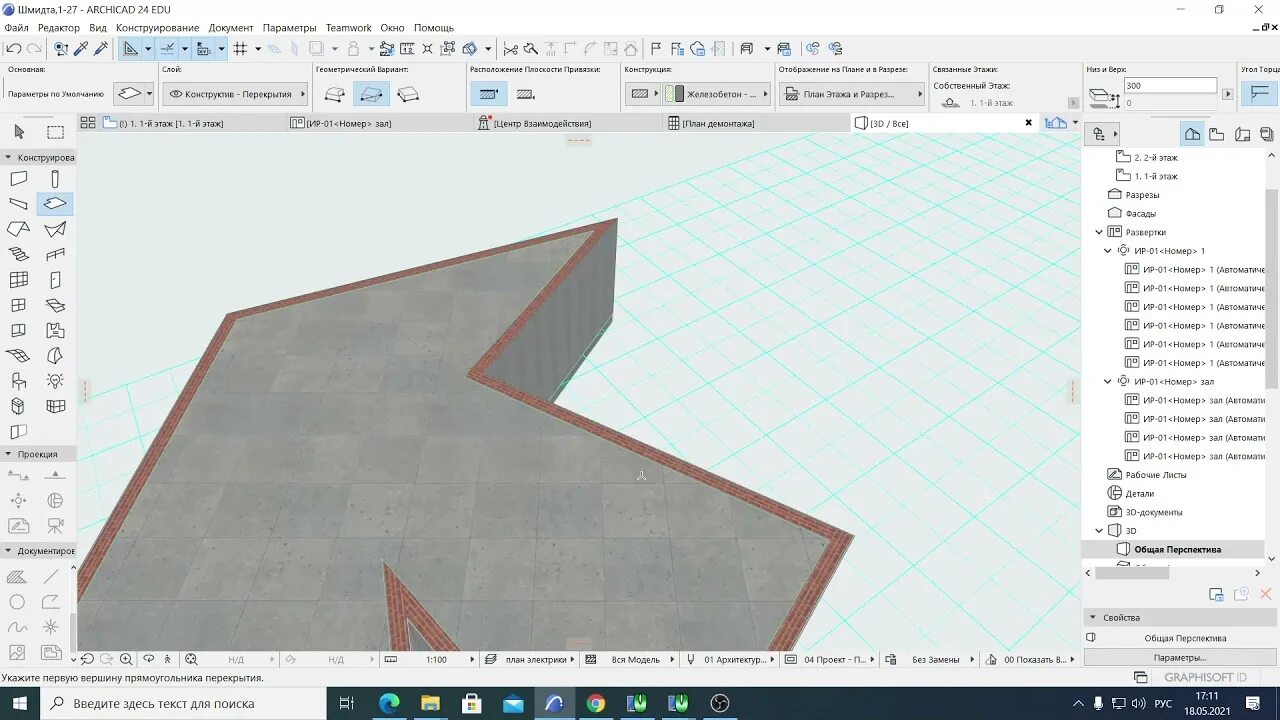This screenshot has width=1280, height=720.
Task: Select the Wall tool
Action: click(x=18, y=179)
